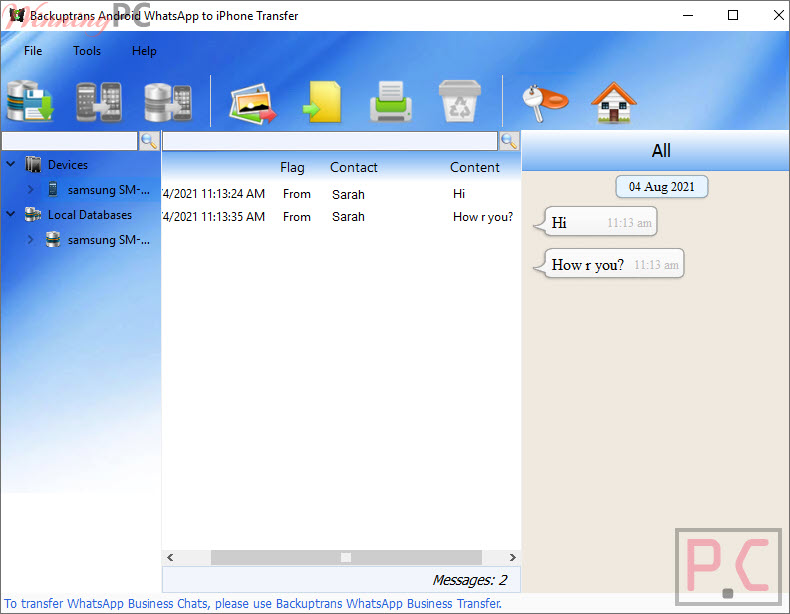Click the How r you? content cell
Viewport: 790px width, 614px height.
[483, 217]
